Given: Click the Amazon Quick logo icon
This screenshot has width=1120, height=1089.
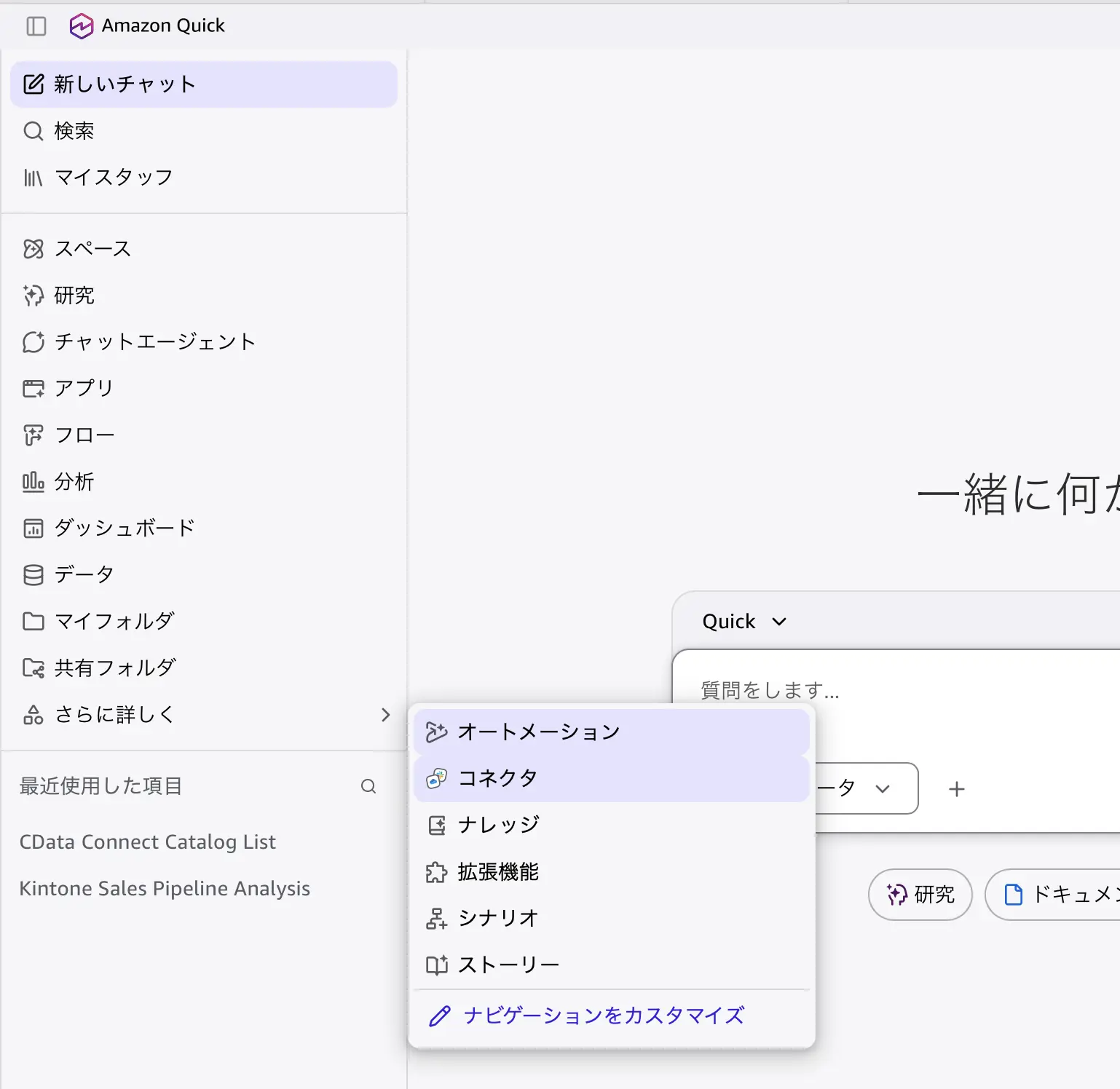Looking at the screenshot, I should (81, 26).
